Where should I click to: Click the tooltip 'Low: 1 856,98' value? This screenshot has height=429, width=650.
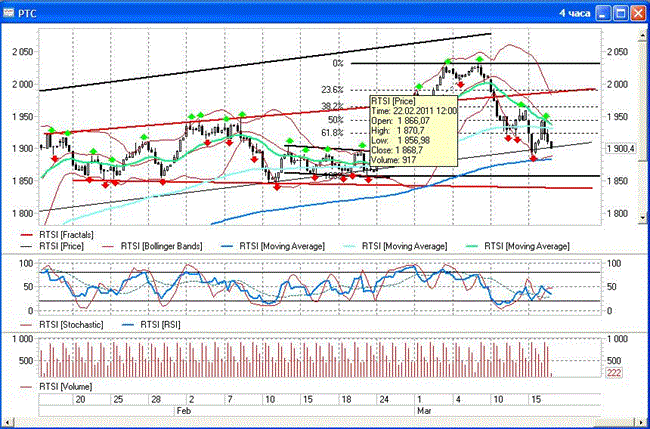point(400,141)
